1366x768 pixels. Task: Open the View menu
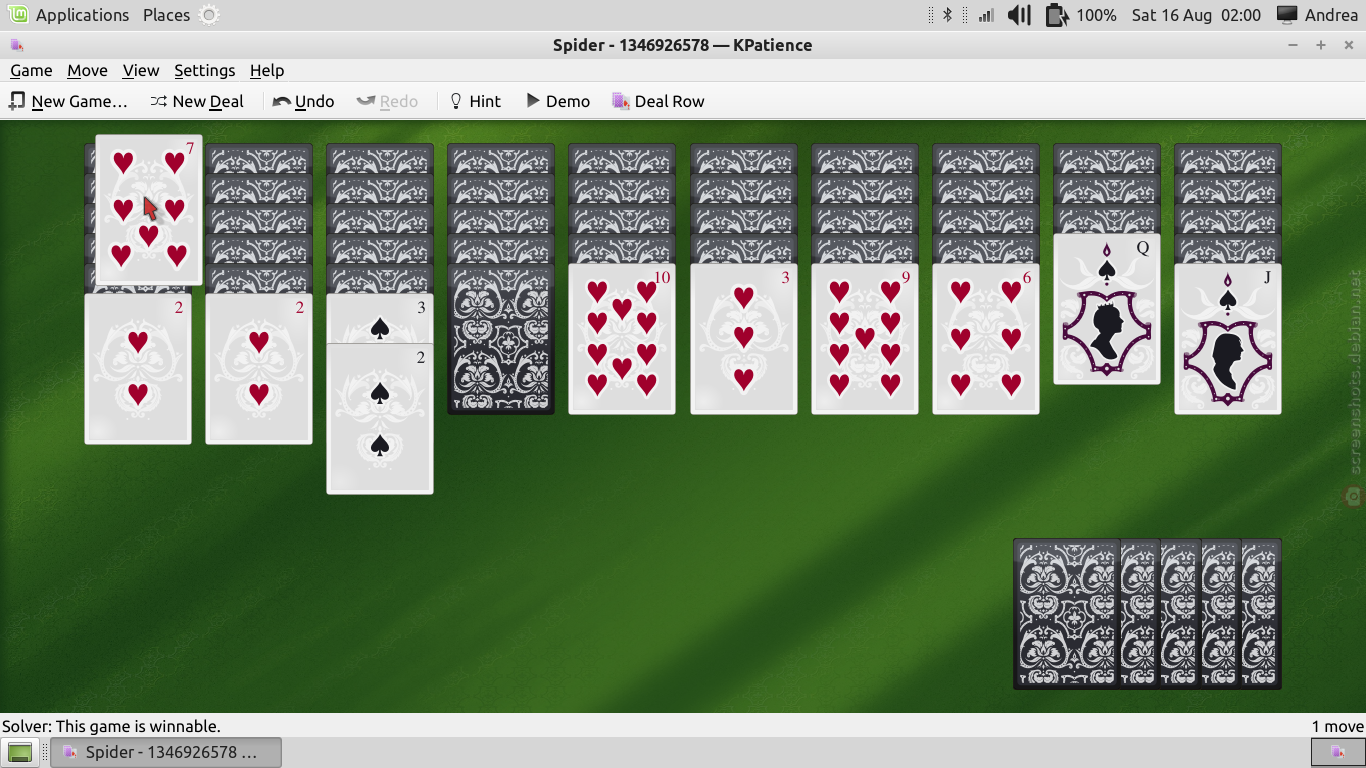[141, 70]
